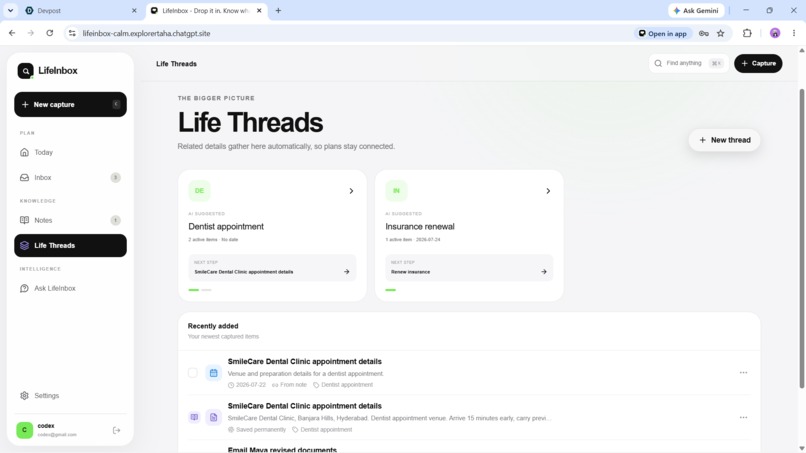Open the Today page
This screenshot has width=806, height=453.
pos(70,152)
